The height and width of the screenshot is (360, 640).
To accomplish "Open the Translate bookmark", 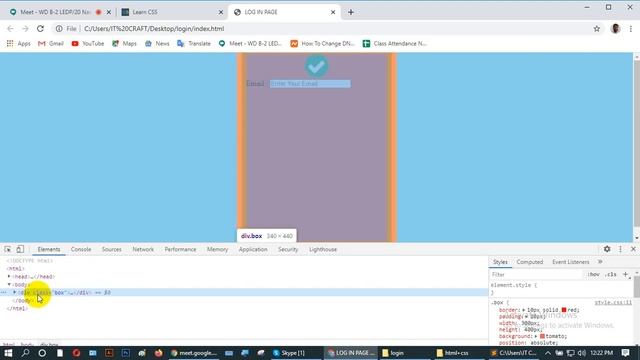I will pyautogui.click(x=194, y=43).
